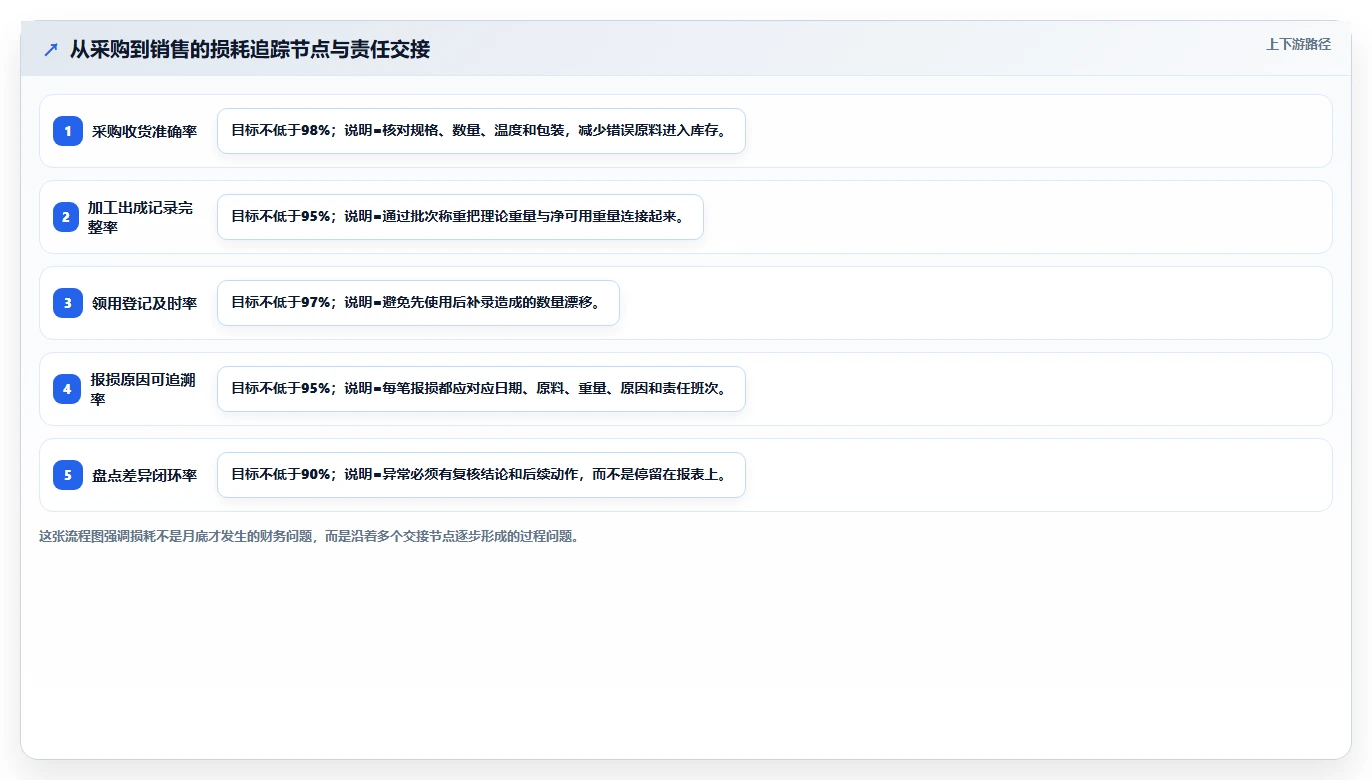
Task: Click the 领用登记及时率 label
Action: pyautogui.click(x=145, y=303)
